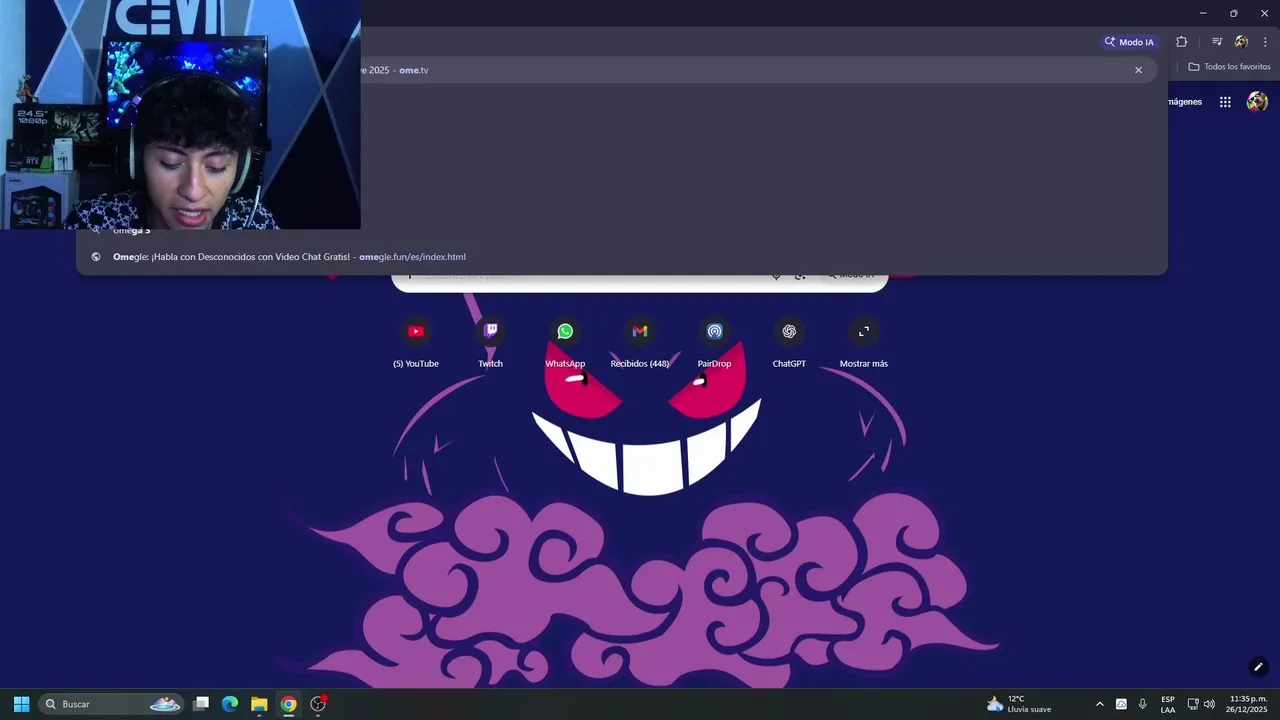This screenshot has height=720, width=1280.
Task: Click the customize Chrome pencil button
Action: tap(1258, 667)
